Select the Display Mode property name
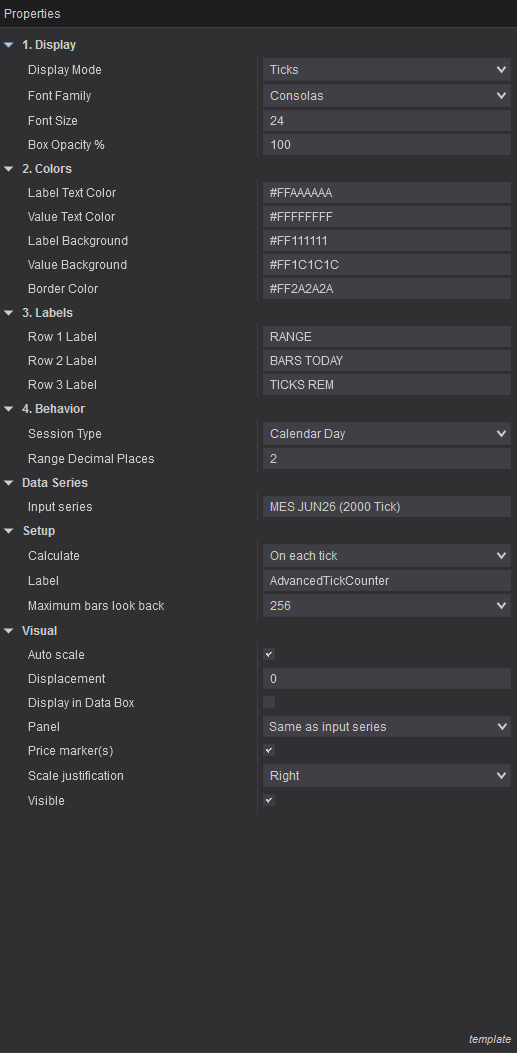Image resolution: width=517 pixels, height=1053 pixels. (64, 70)
